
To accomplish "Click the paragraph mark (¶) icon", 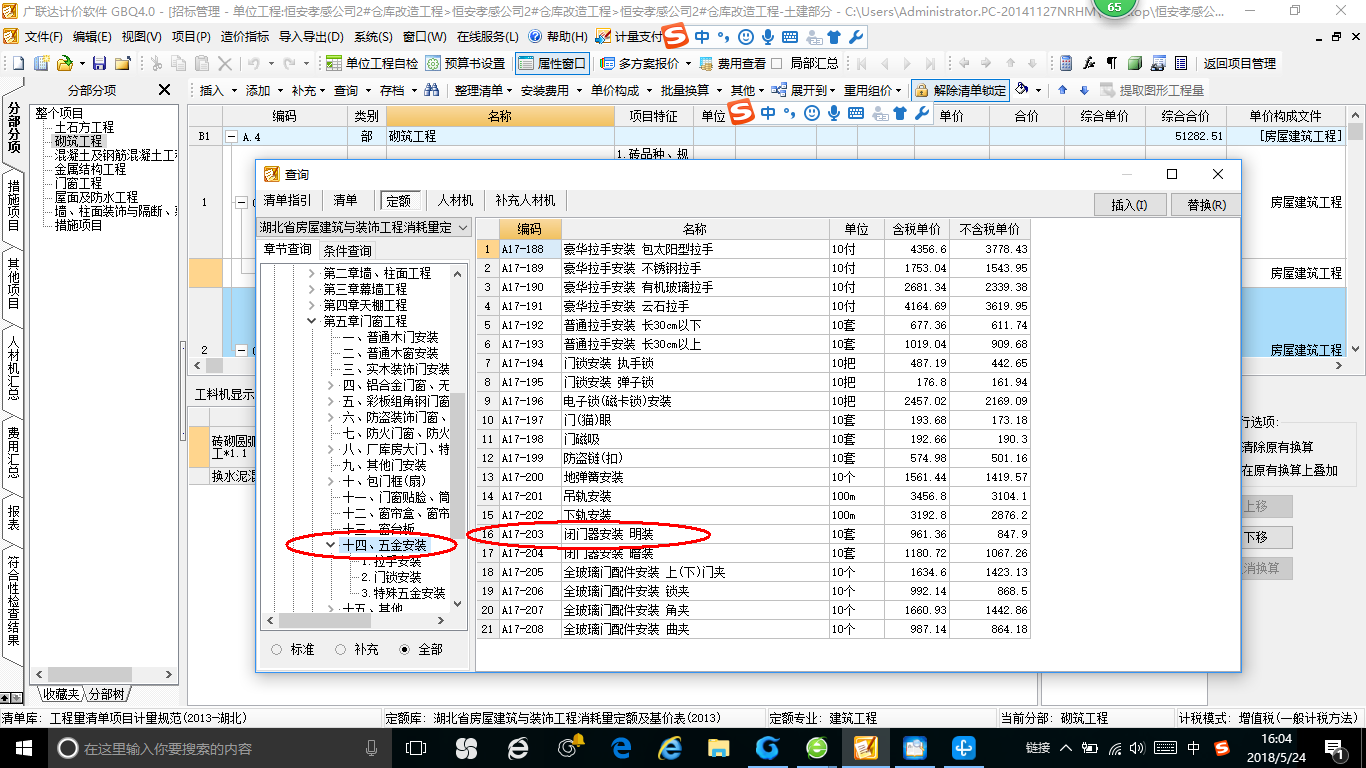I will point(1112,63).
